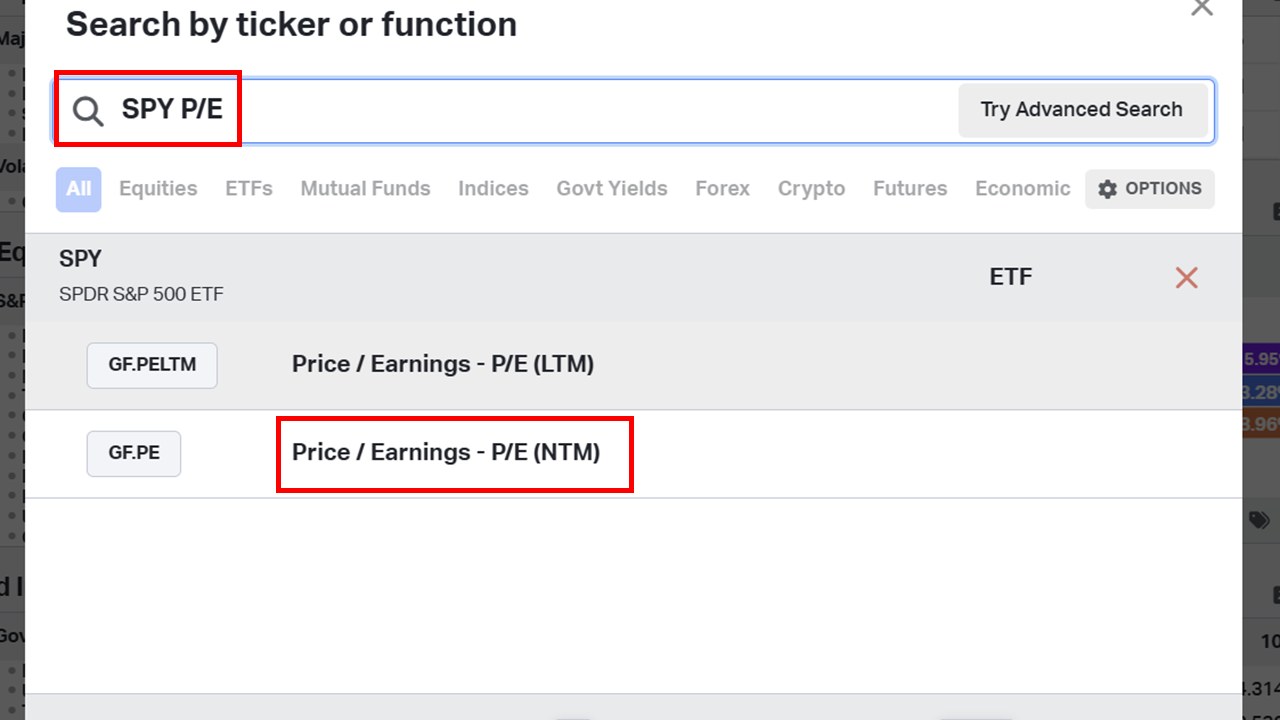Open Try Advanced Search
The height and width of the screenshot is (720, 1280).
[1081, 110]
